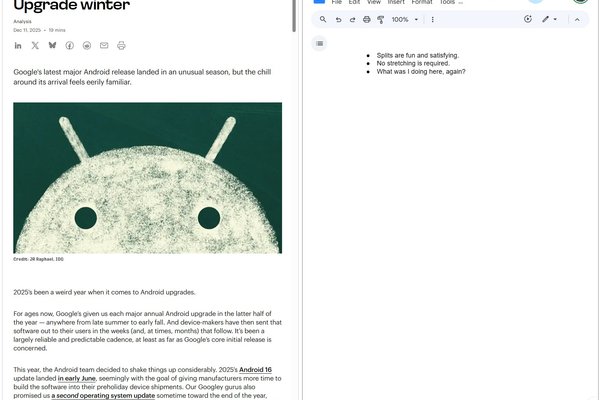Click the 'Upgrade winter' article headline

[72, 5]
